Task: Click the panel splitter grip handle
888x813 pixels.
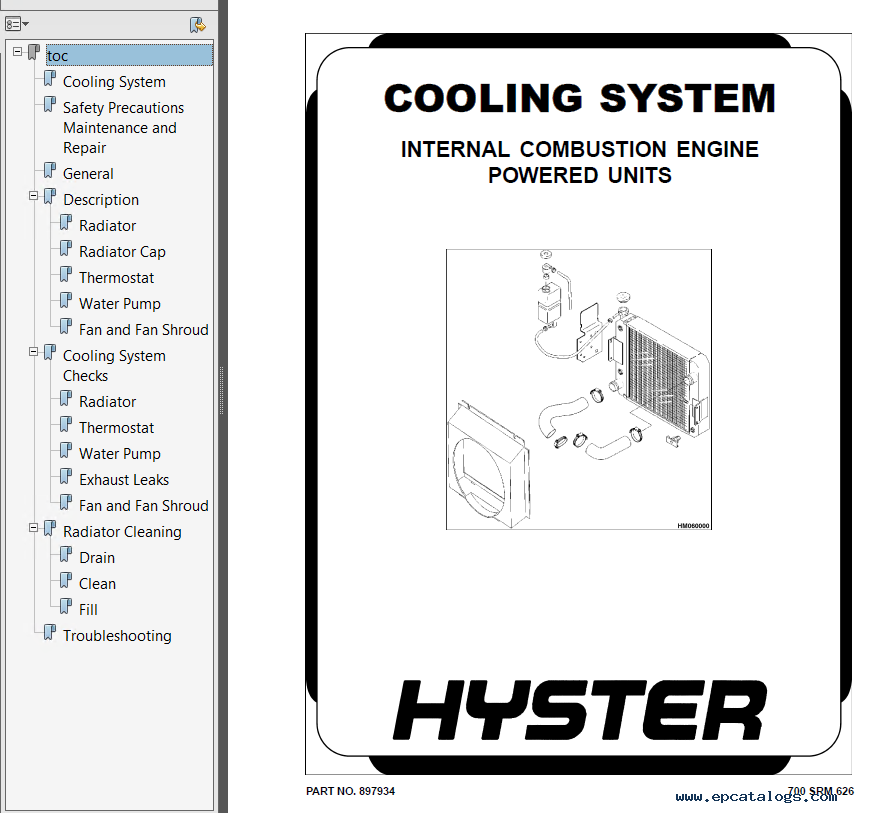Action: coord(221,391)
